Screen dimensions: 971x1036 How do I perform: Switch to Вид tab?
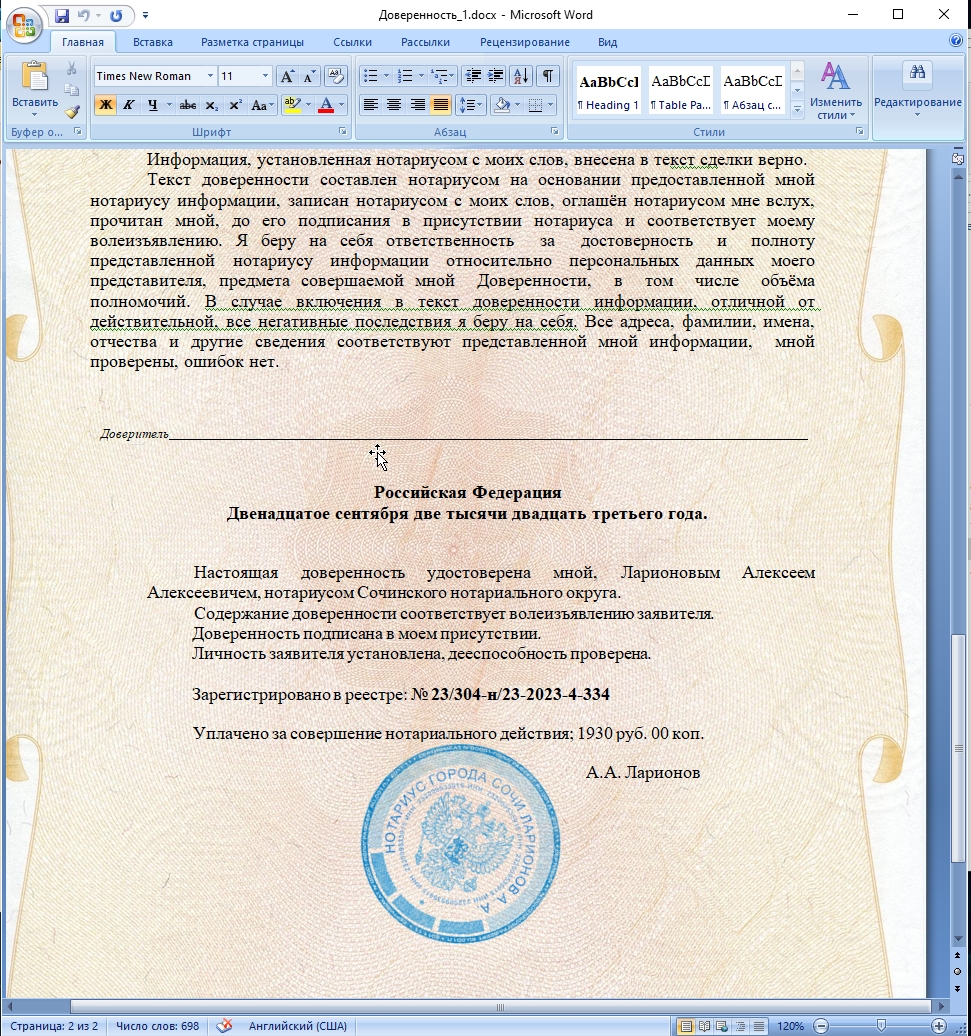pyautogui.click(x=608, y=42)
